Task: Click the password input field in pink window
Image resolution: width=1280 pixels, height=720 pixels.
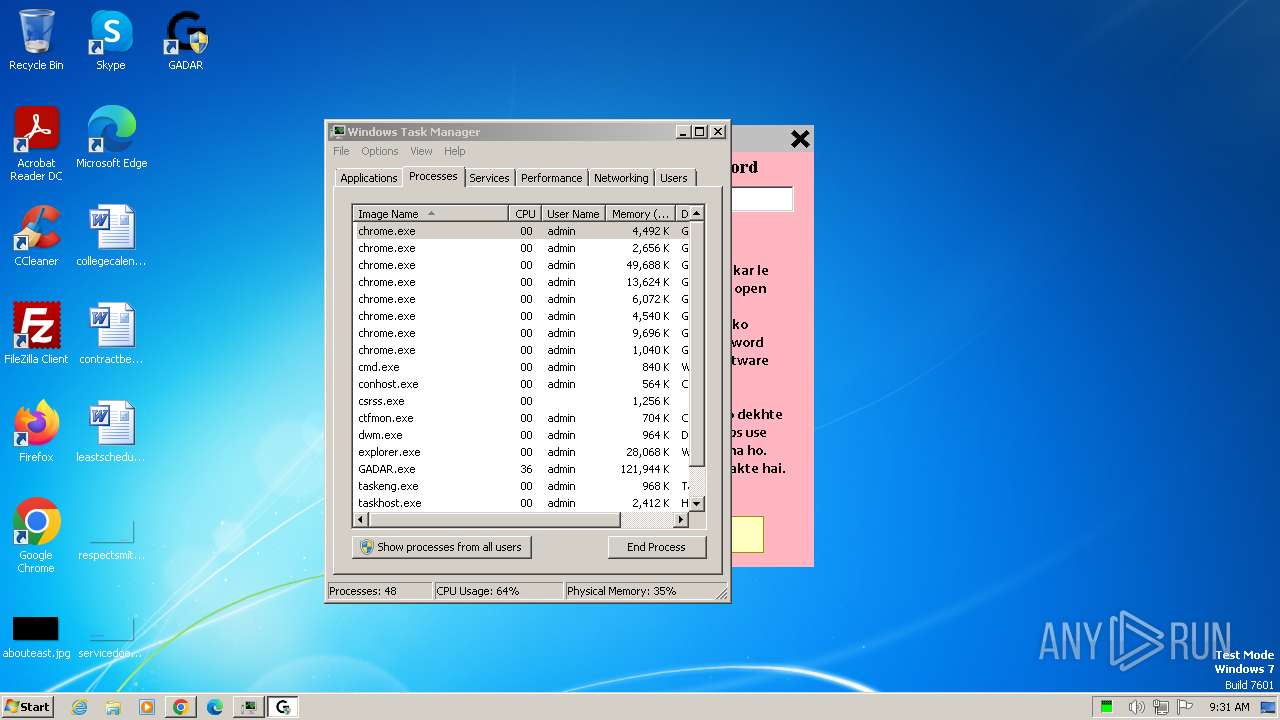Action: (x=762, y=199)
